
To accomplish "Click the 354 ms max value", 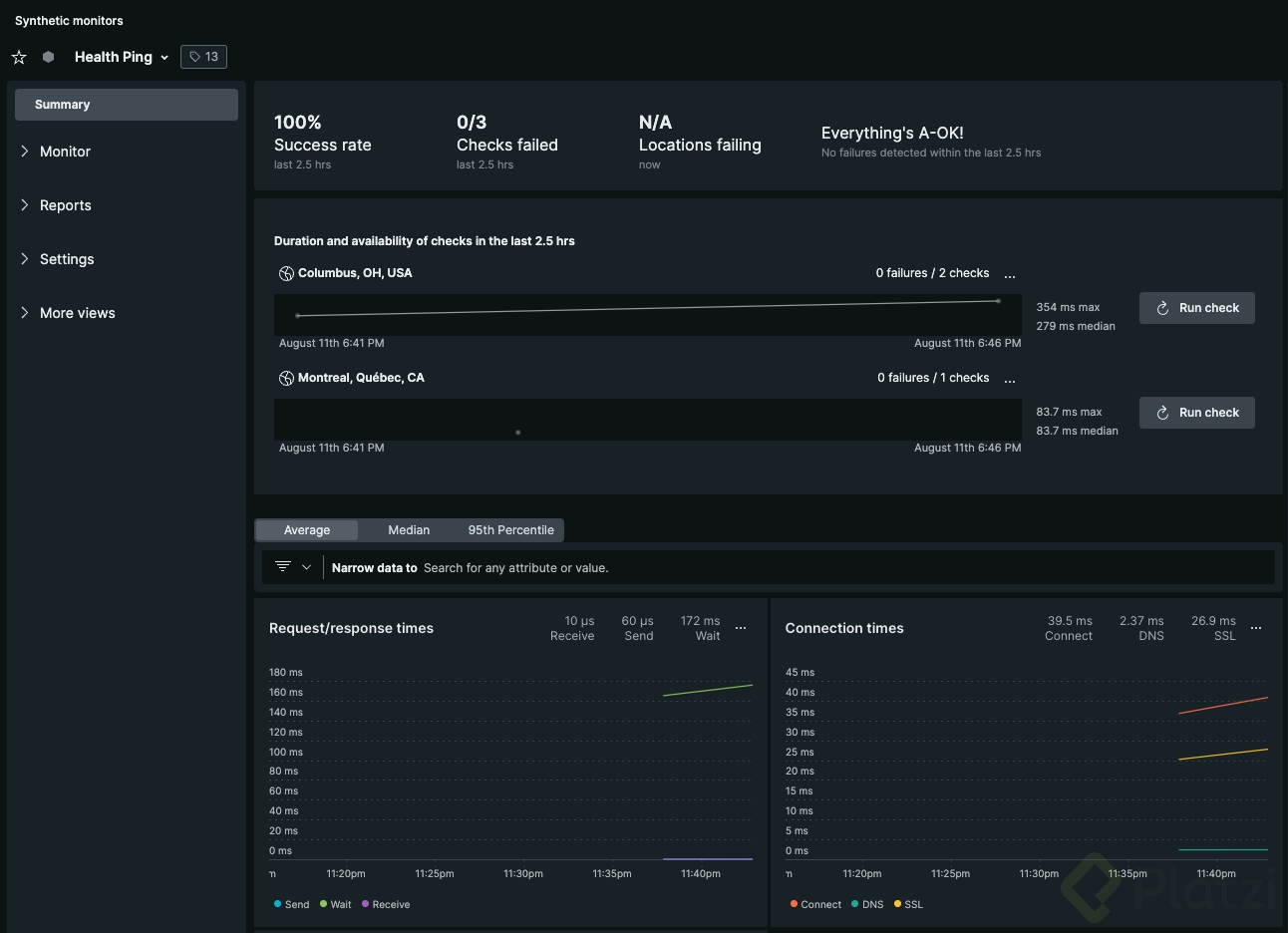I will point(1068,307).
